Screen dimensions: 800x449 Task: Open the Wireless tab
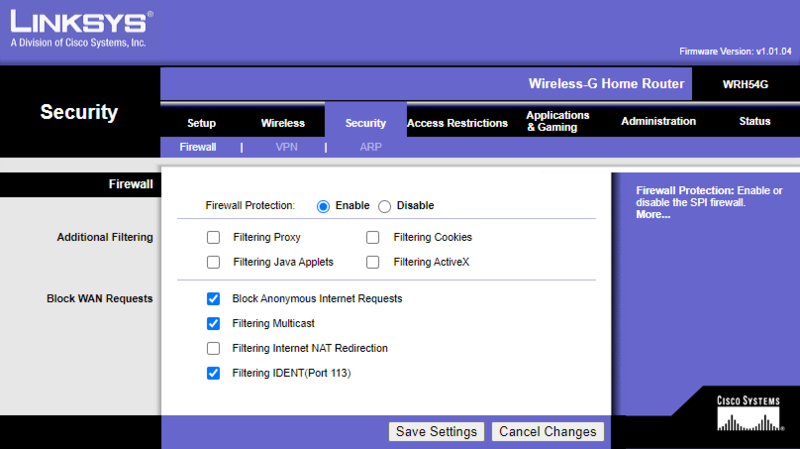click(x=283, y=123)
